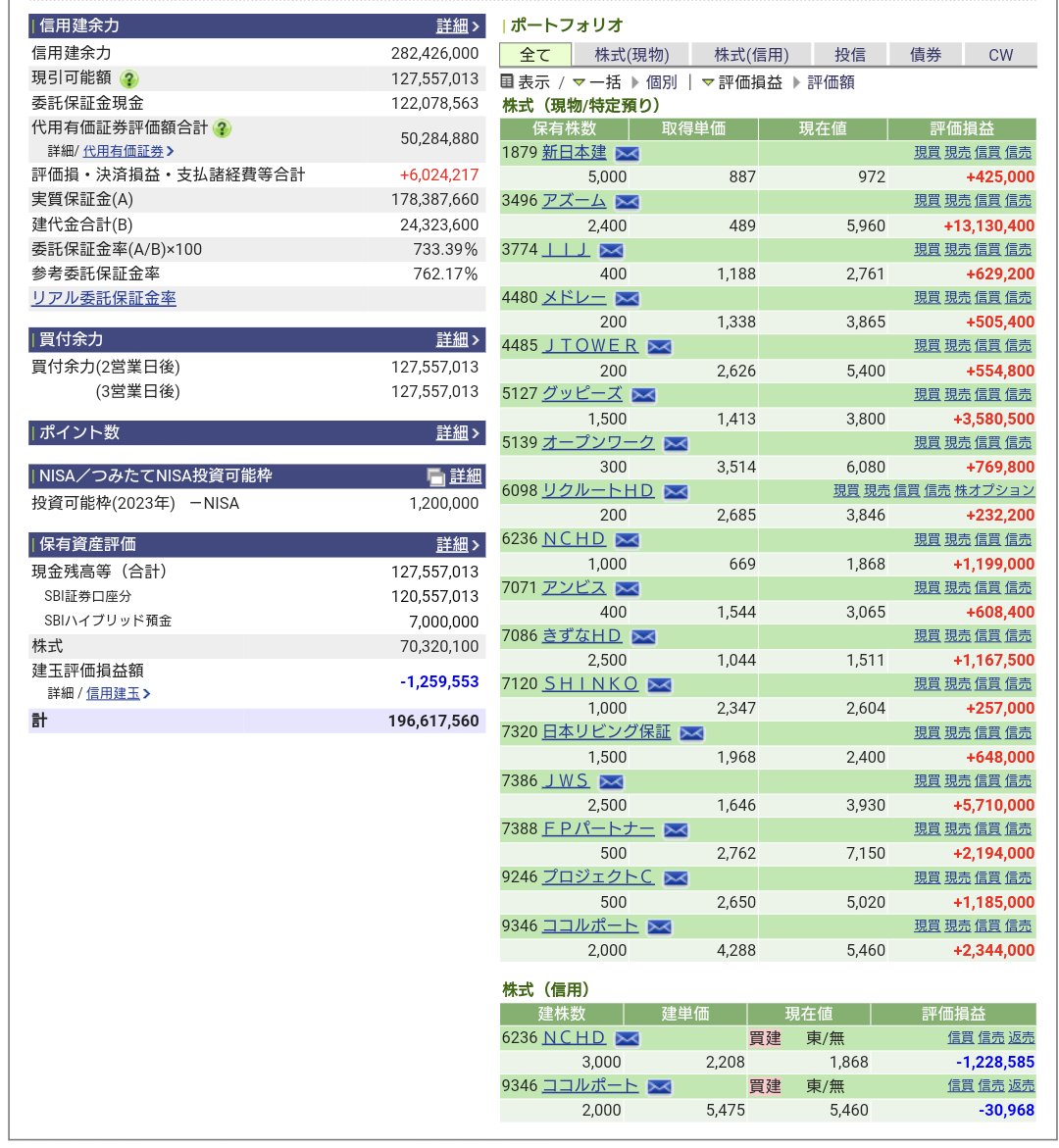1059x1148 pixels.
Task: Click 委託保証金率 value 733.39%
Action: [444, 250]
